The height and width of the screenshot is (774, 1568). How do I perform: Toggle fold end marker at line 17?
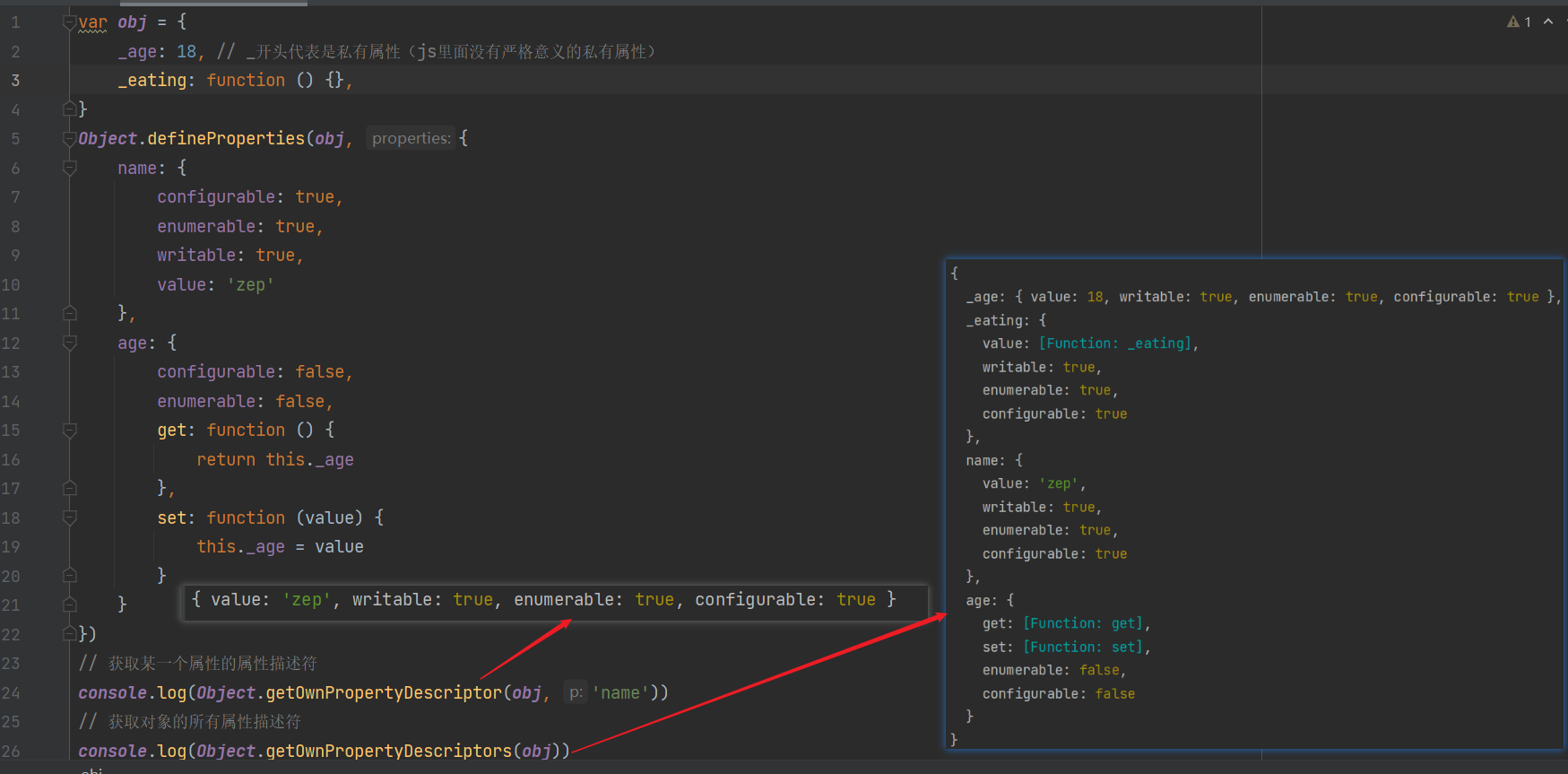coord(70,489)
